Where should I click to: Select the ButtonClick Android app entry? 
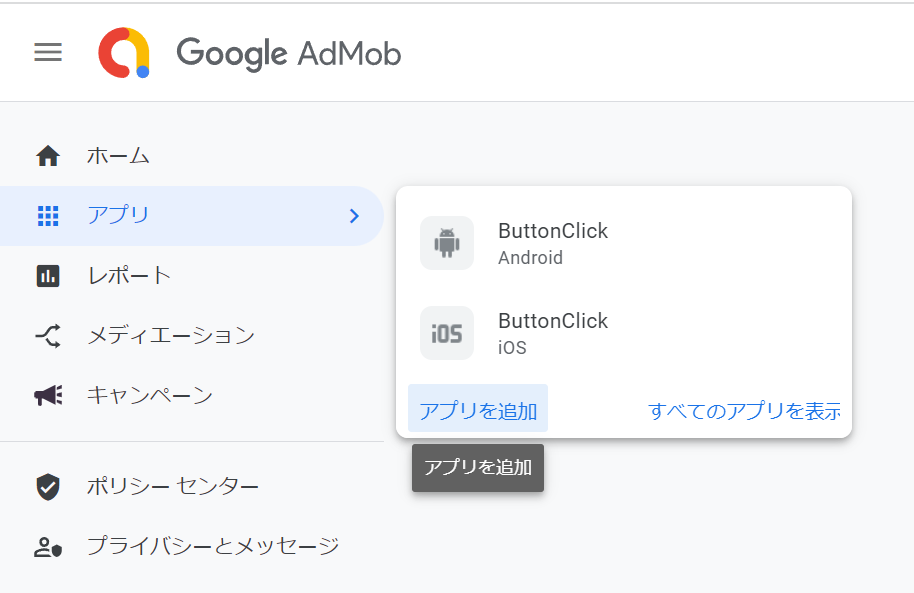[x=624, y=243]
